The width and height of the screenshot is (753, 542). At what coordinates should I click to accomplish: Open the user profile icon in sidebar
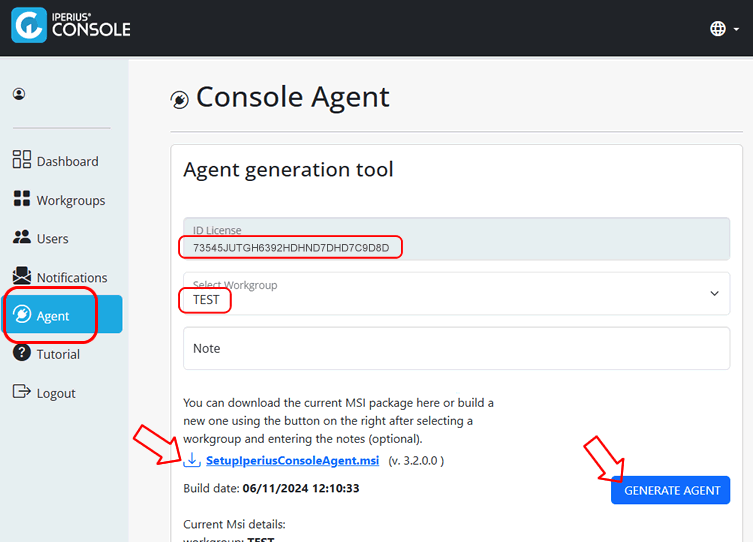19,94
